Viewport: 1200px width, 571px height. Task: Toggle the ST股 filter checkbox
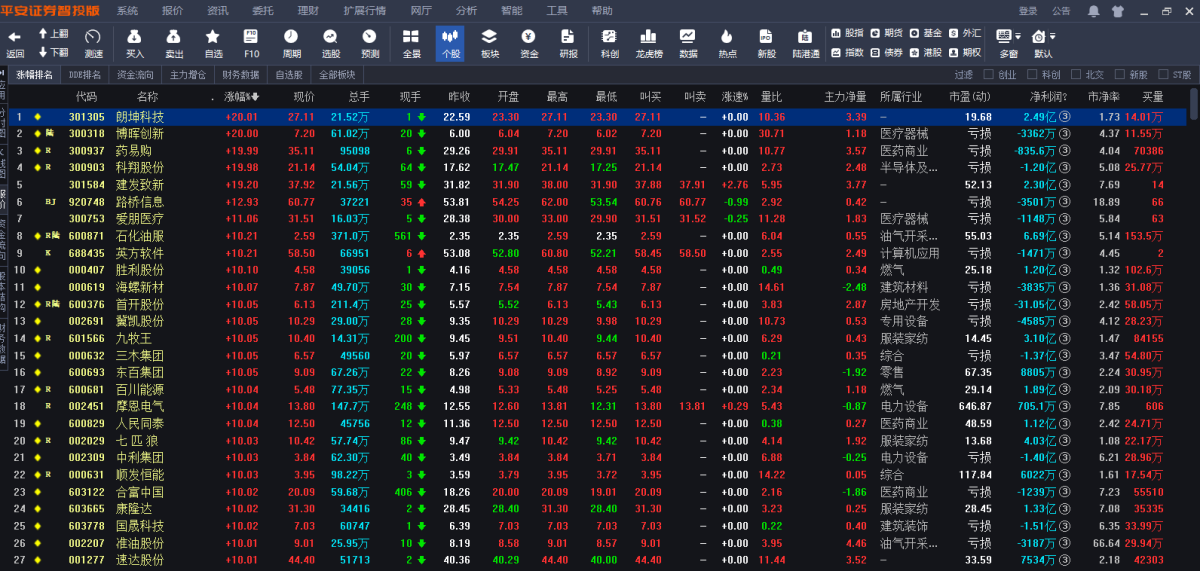[x=1162, y=75]
